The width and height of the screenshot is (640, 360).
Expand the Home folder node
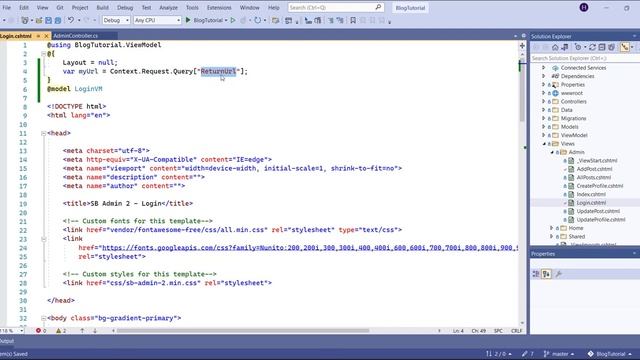(552, 228)
